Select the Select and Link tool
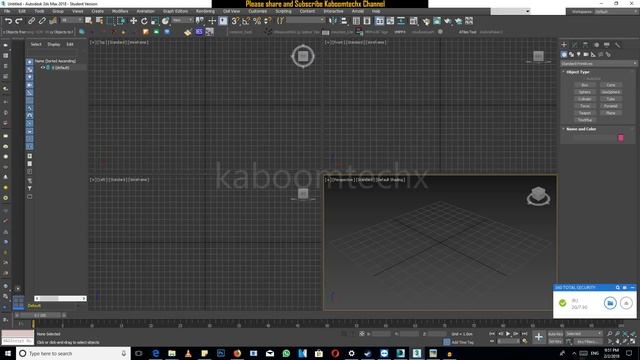This screenshot has width=640, height=360. (31, 21)
